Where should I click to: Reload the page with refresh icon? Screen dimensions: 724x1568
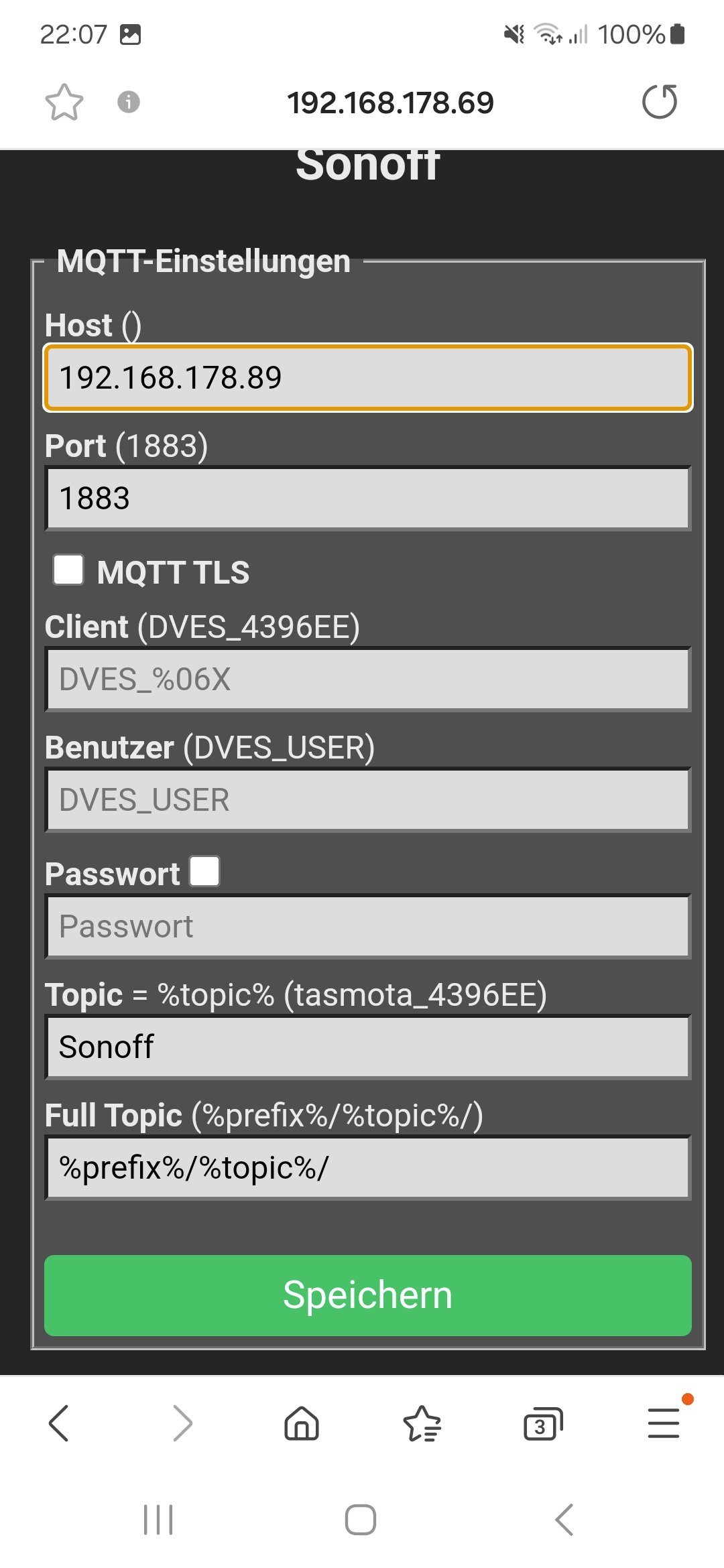(660, 102)
